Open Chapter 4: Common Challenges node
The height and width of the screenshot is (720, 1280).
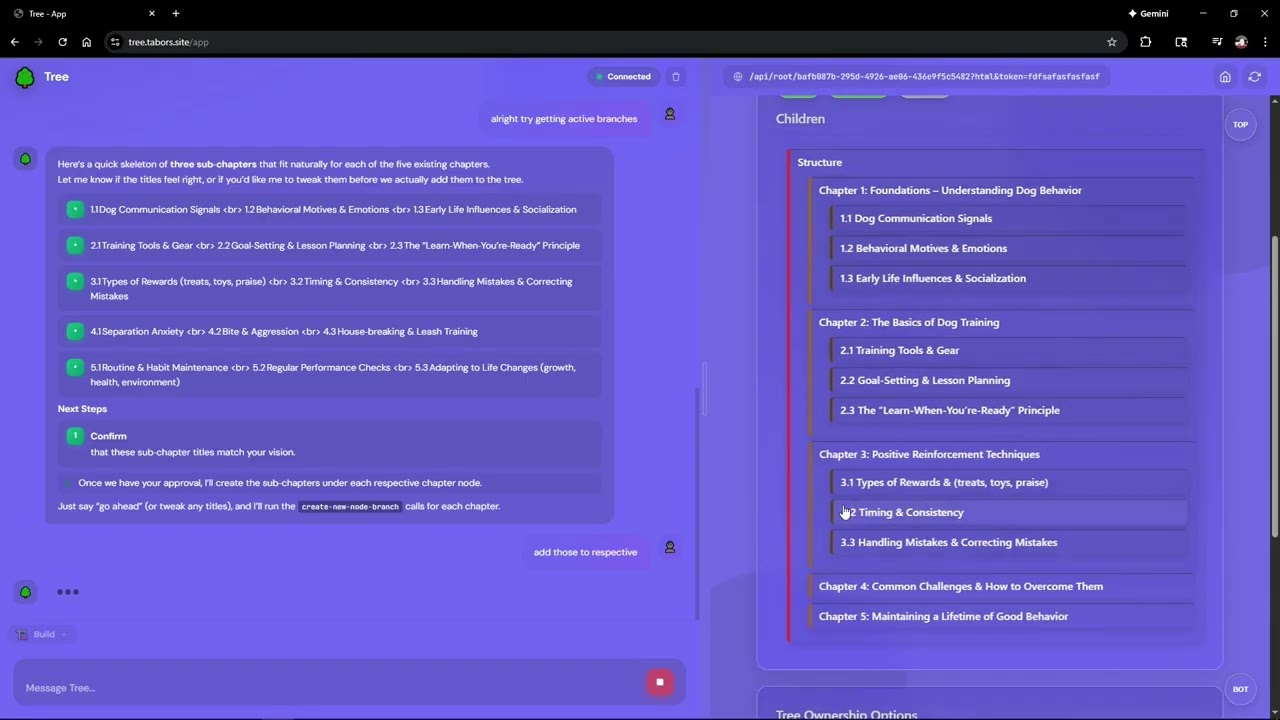tap(961, 586)
